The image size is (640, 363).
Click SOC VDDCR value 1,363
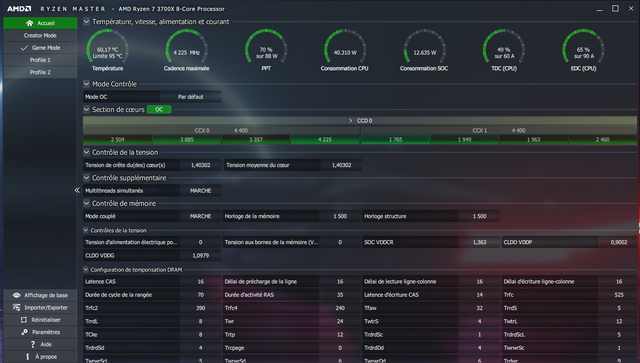click(x=480, y=242)
